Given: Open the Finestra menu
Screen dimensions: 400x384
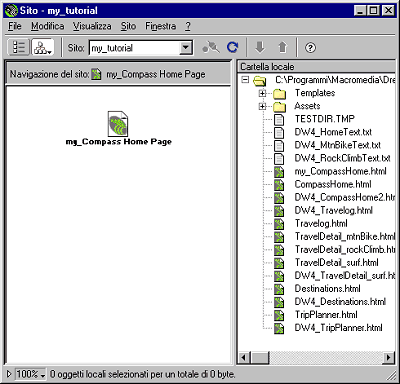Looking at the screenshot, I should coord(160,26).
